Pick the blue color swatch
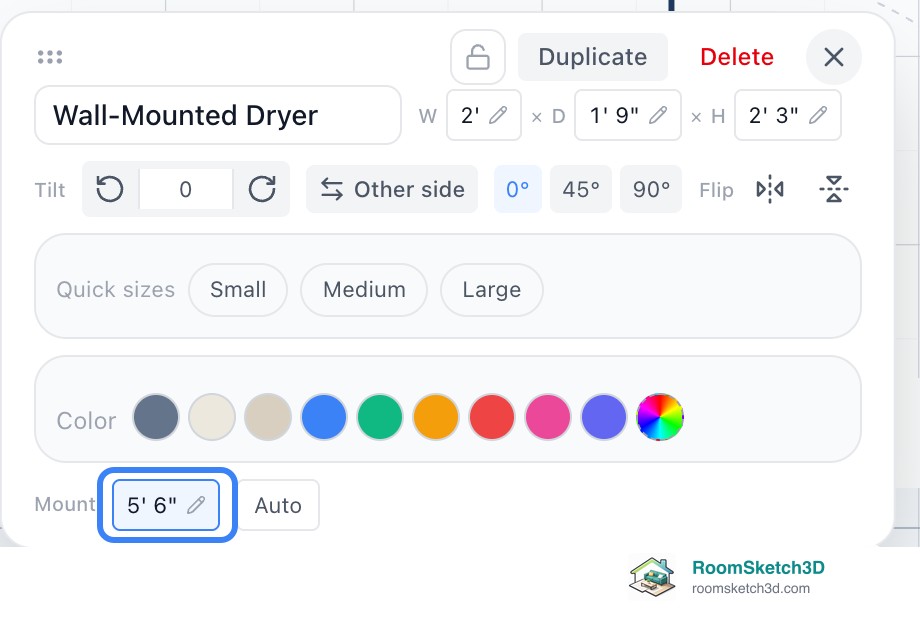The image size is (920, 637). (x=324, y=417)
